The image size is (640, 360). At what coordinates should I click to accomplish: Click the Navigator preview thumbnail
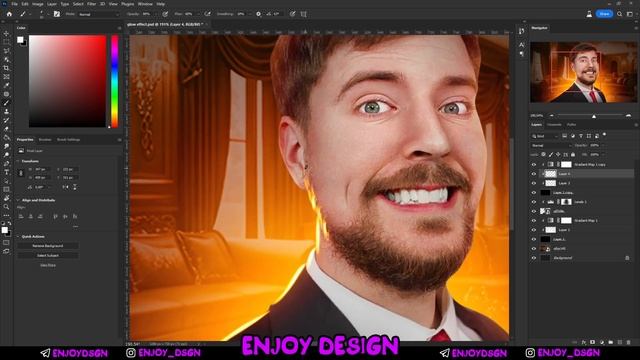(x=583, y=72)
